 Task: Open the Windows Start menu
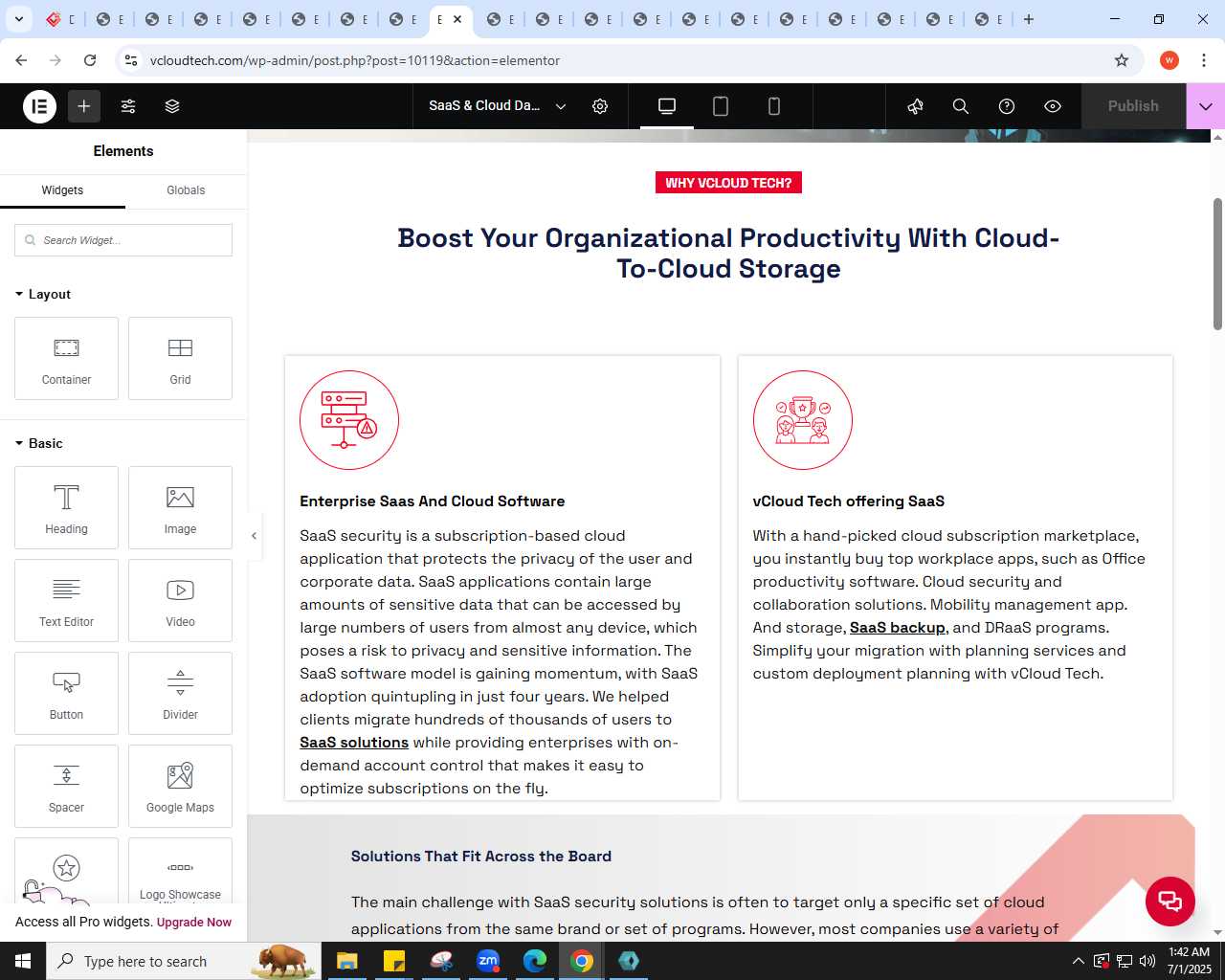coord(23,961)
